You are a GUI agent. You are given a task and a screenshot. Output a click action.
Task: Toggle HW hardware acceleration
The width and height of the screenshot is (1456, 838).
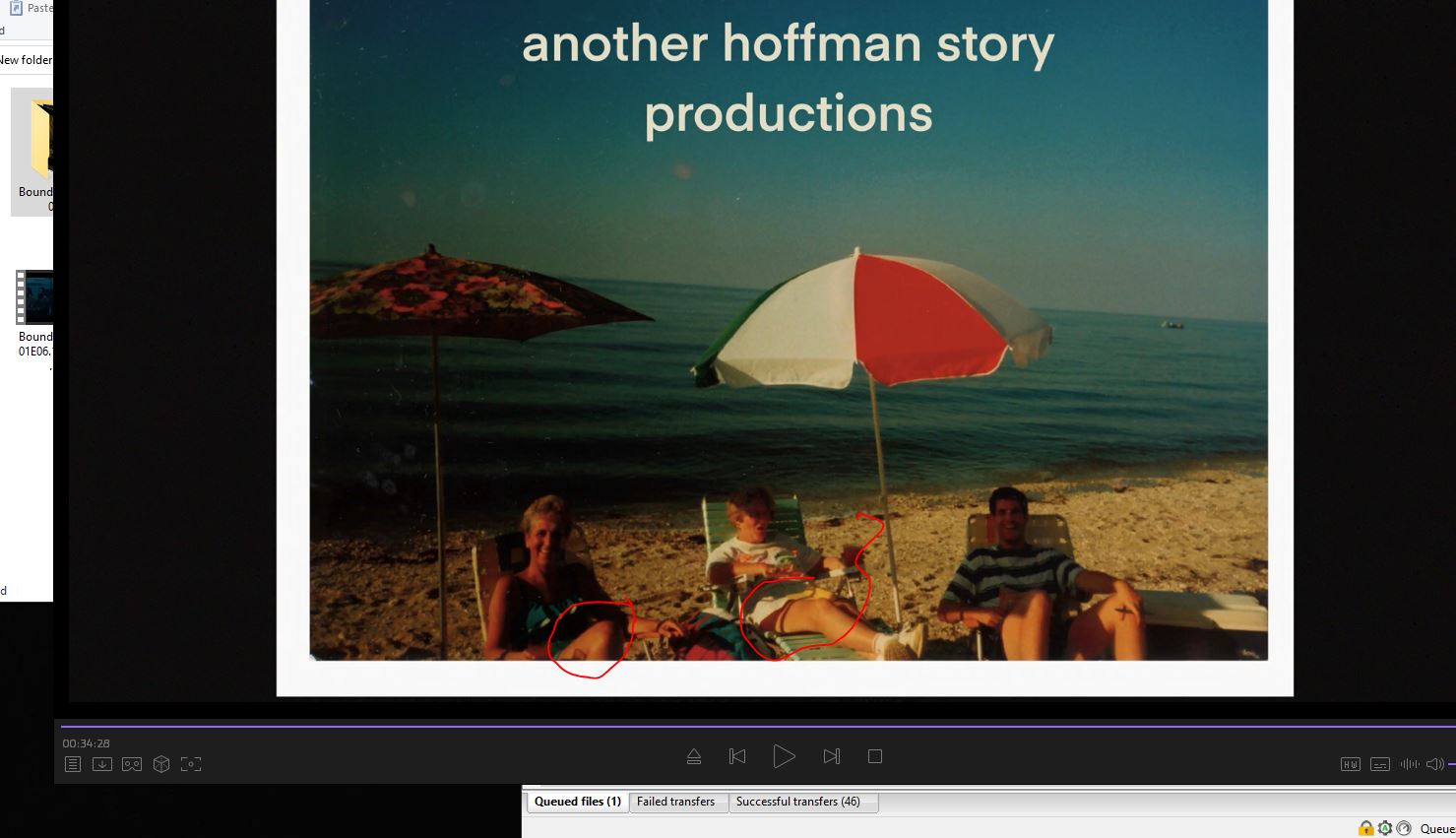pos(1351,764)
